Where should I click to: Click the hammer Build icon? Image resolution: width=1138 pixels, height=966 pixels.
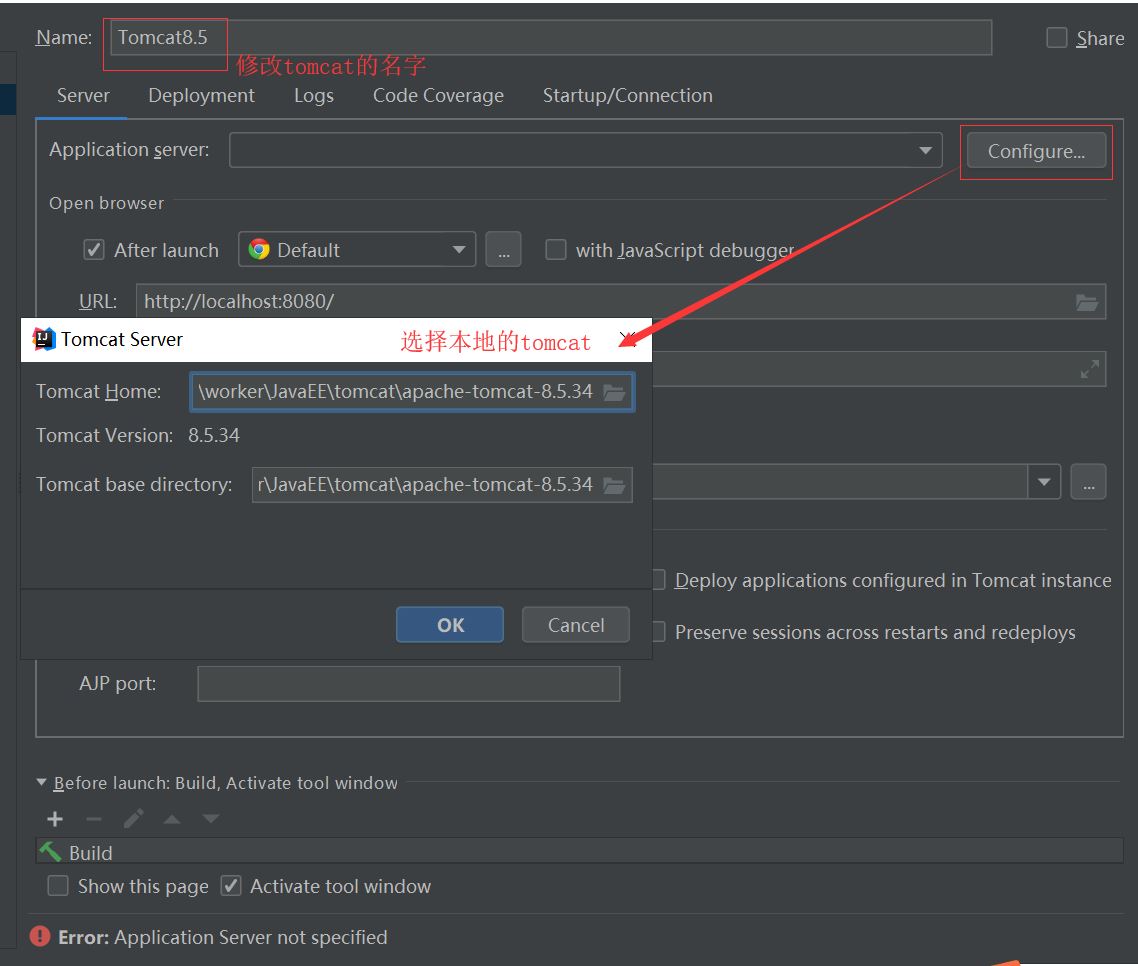coord(50,851)
